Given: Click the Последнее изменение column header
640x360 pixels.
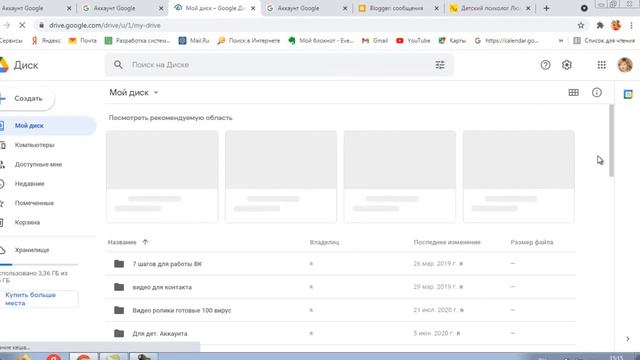Looking at the screenshot, I should coord(447,242).
